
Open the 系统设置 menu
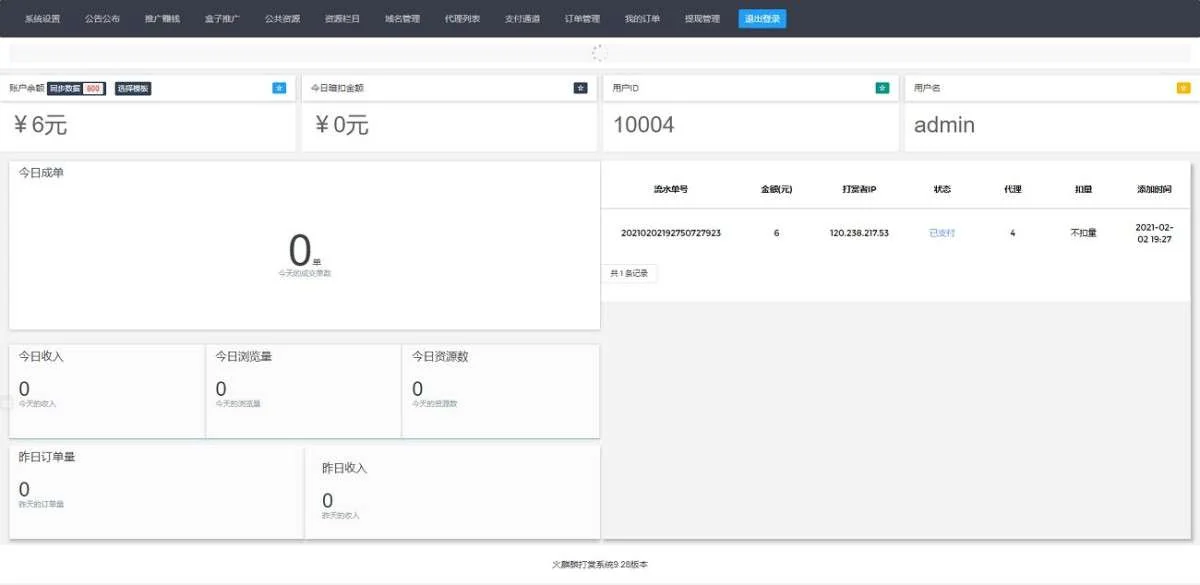coord(42,19)
